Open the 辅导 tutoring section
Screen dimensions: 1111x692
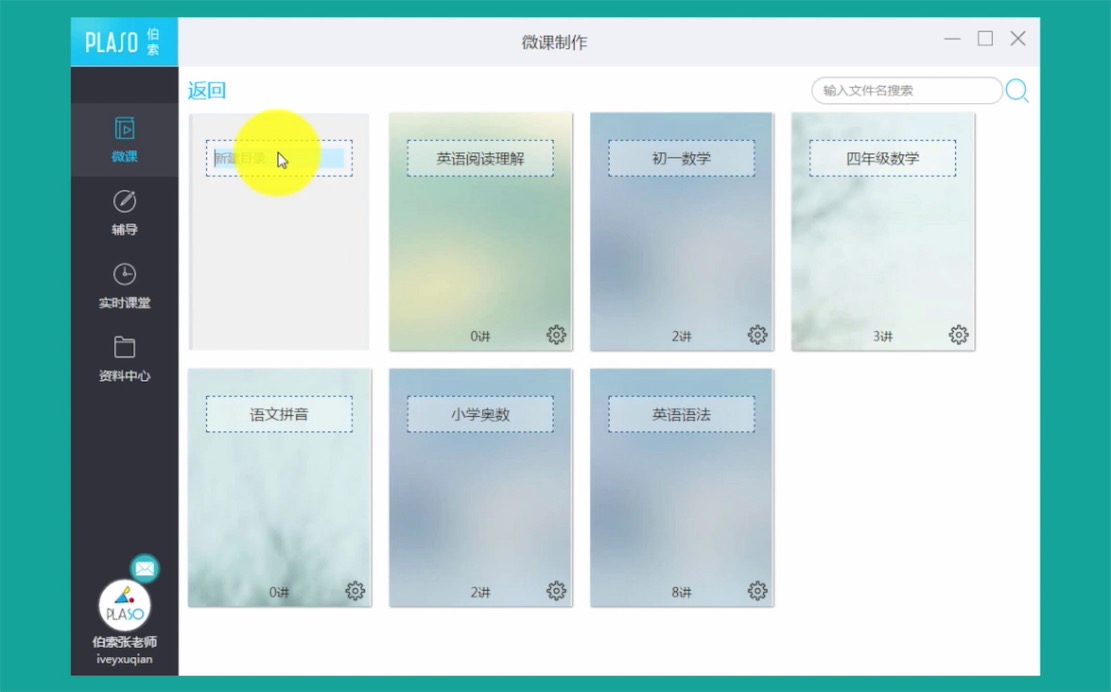[124, 212]
